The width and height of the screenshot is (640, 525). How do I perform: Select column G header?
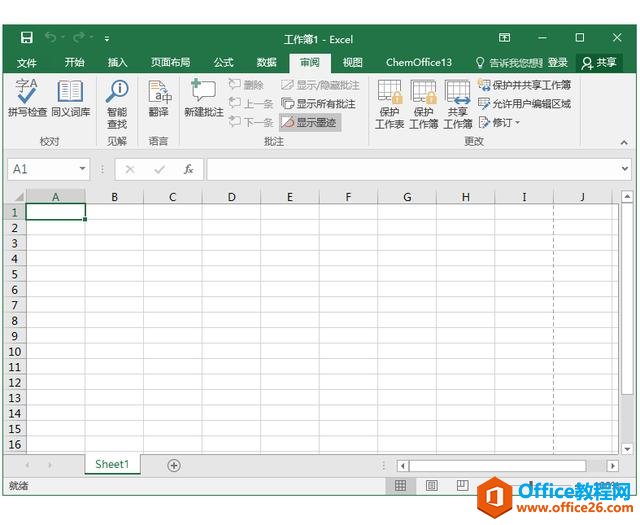pyautogui.click(x=407, y=197)
